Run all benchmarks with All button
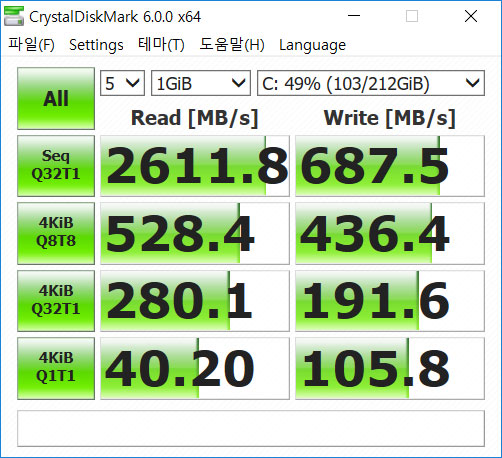502x458 pixels. click(56, 98)
